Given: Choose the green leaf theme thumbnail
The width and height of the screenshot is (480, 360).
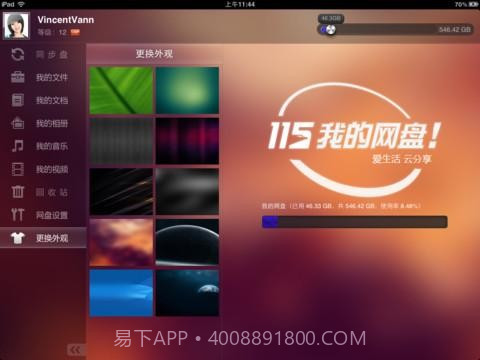Looking at the screenshot, I should point(121,90).
